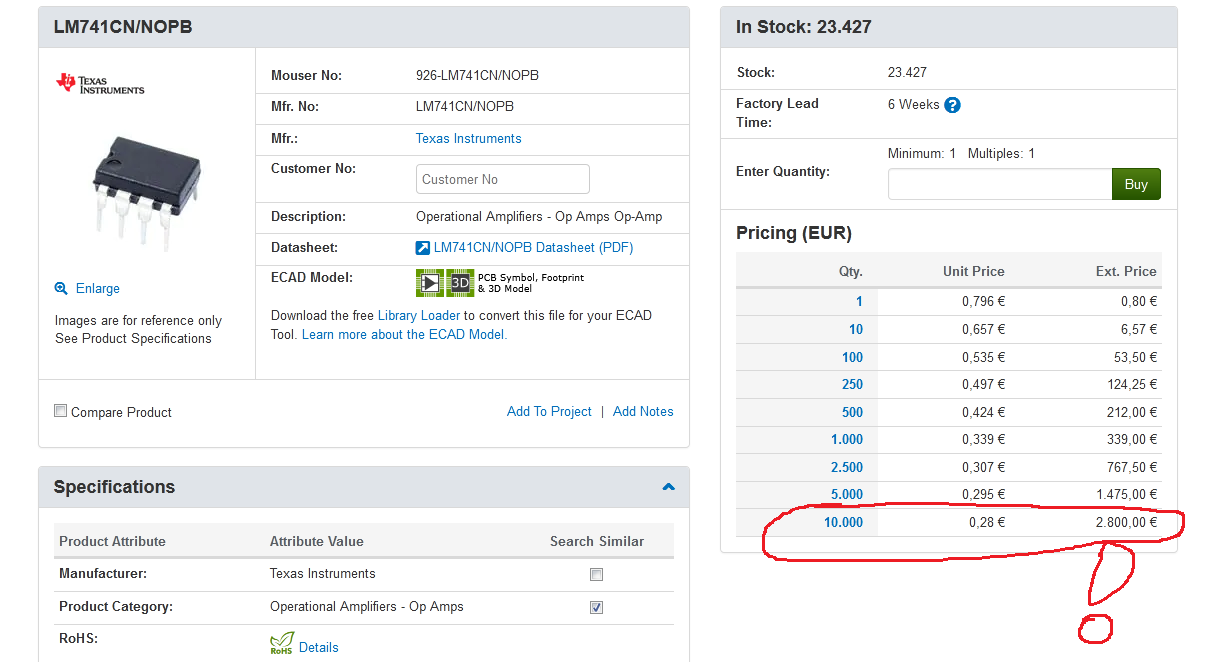Click the 0,796 € unit price cell

(x=983, y=301)
